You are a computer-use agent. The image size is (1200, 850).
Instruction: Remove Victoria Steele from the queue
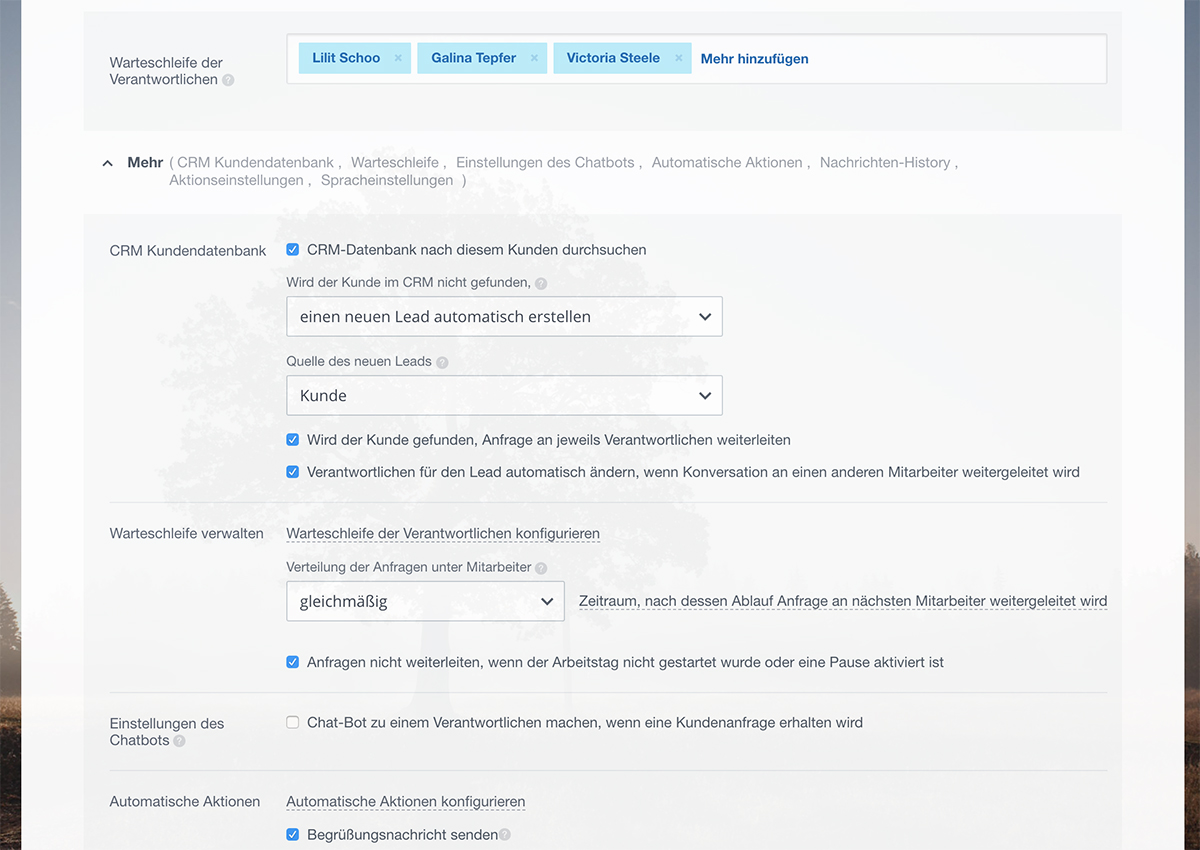pos(678,59)
